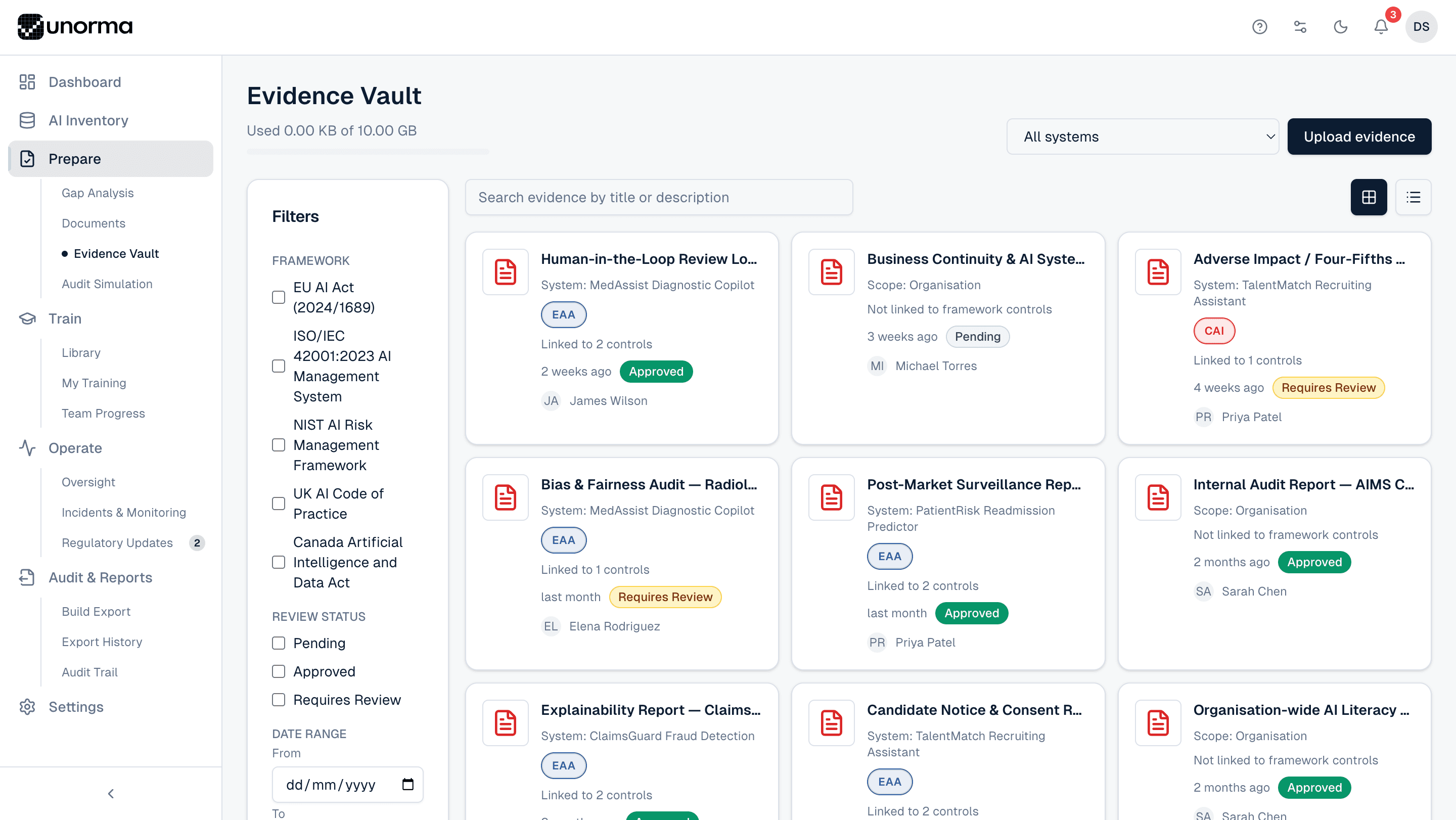Switch to list view icon
This screenshot has width=1456, height=820.
[1413, 197]
